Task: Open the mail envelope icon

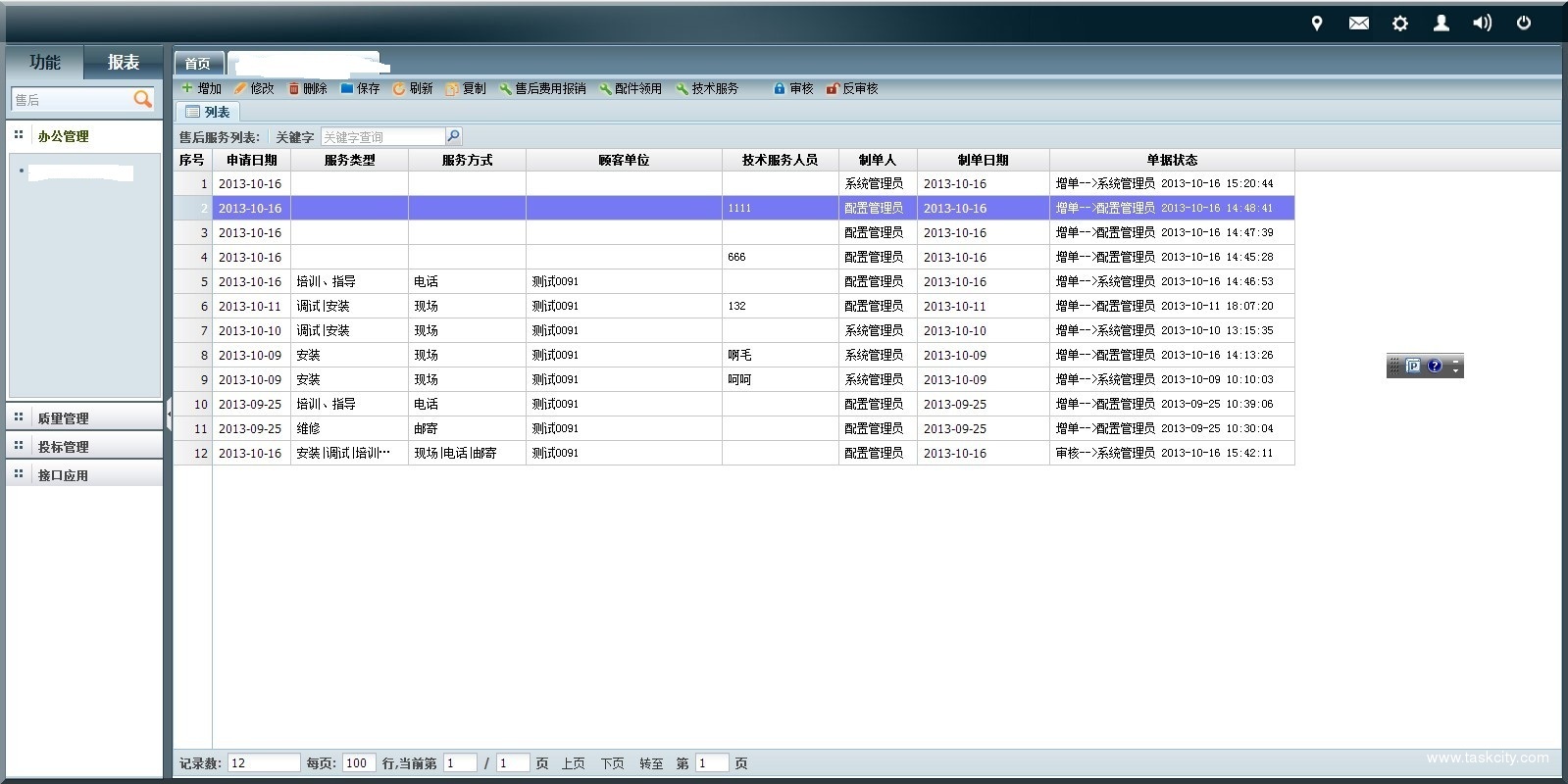Action: [x=1358, y=23]
